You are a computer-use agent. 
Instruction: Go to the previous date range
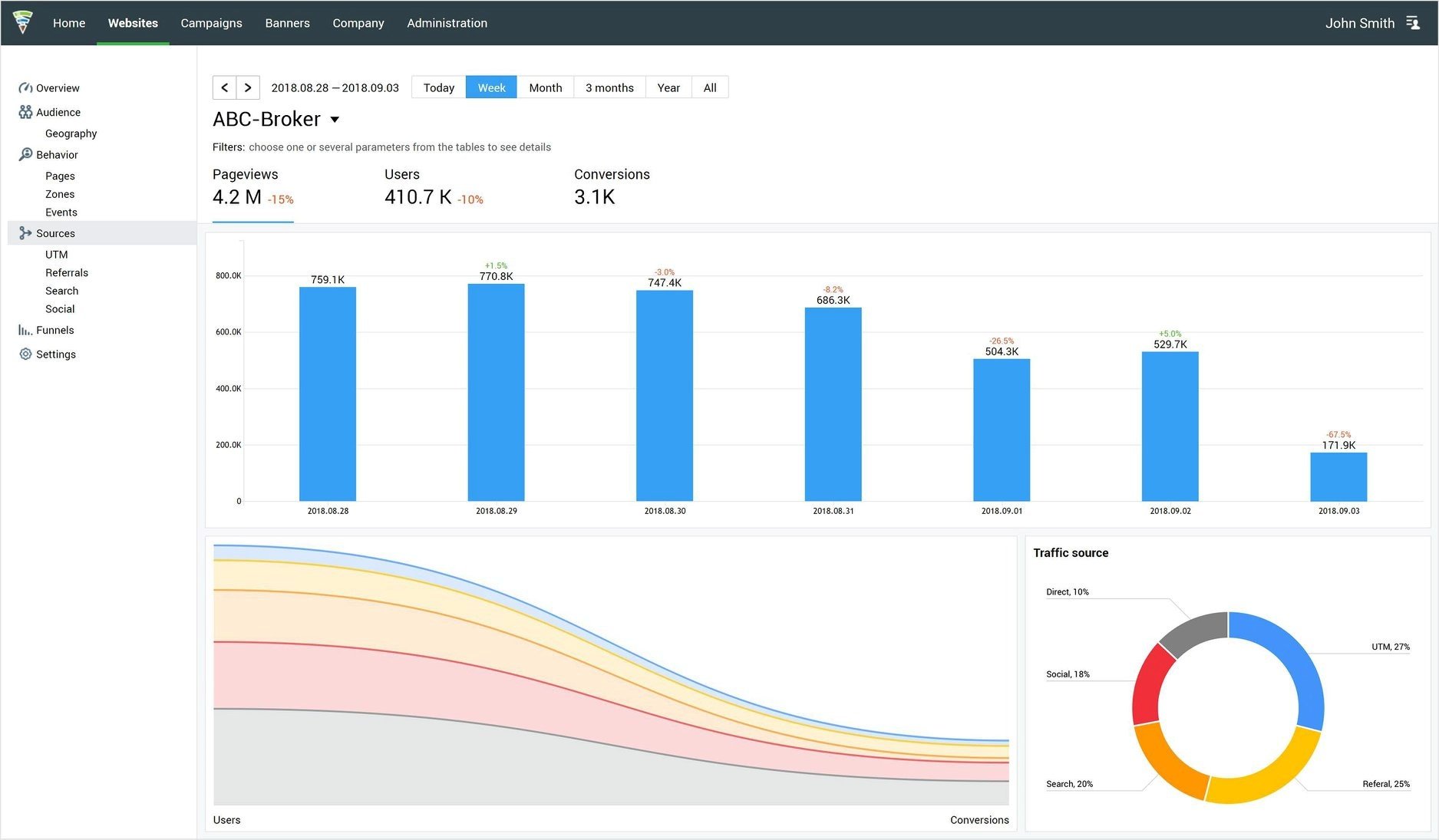tap(224, 87)
